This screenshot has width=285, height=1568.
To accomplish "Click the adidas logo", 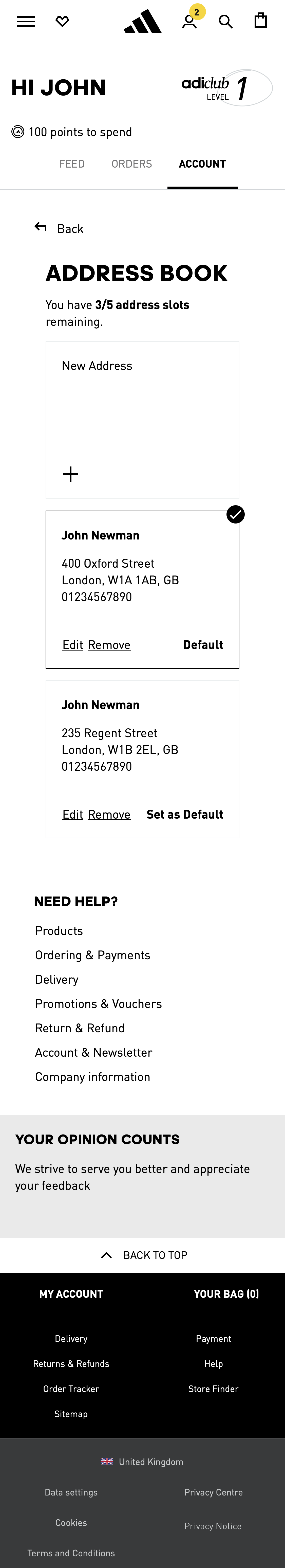I will (142, 21).
